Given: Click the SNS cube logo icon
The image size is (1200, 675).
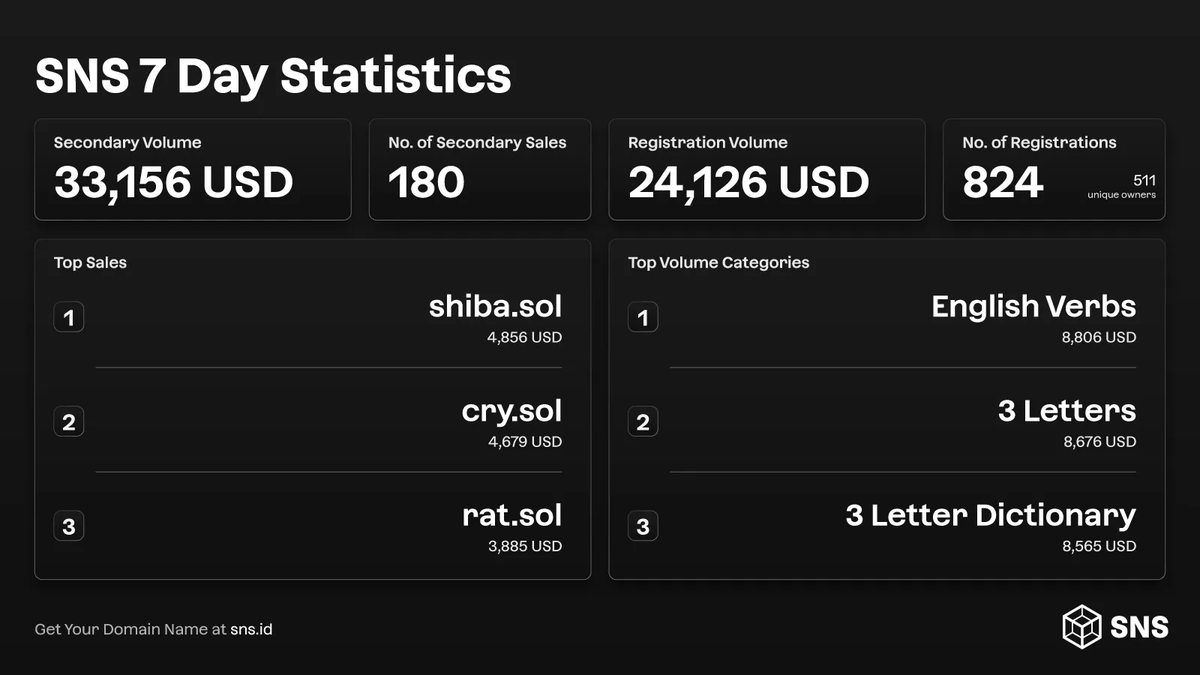Looking at the screenshot, I should pos(1082,626).
